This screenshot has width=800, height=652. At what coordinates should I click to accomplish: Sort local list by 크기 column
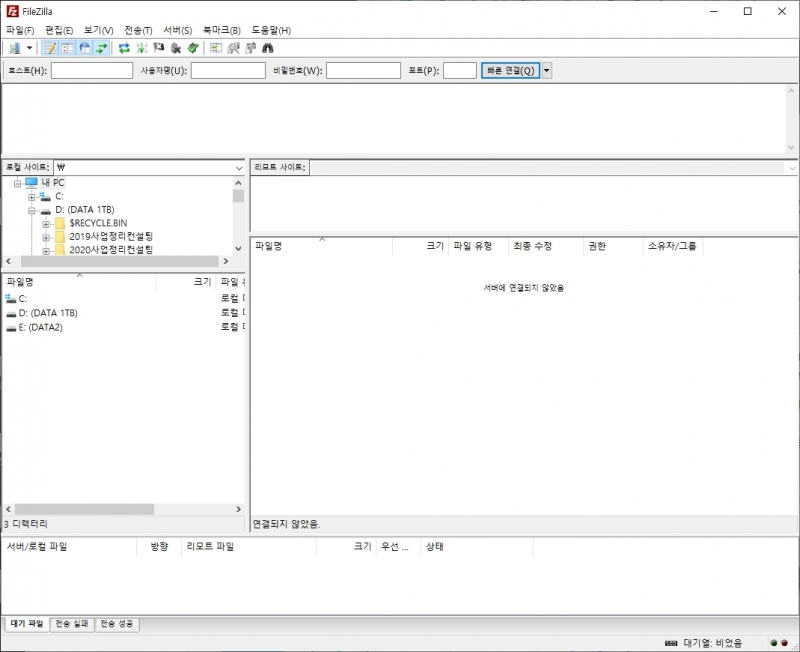[186, 282]
